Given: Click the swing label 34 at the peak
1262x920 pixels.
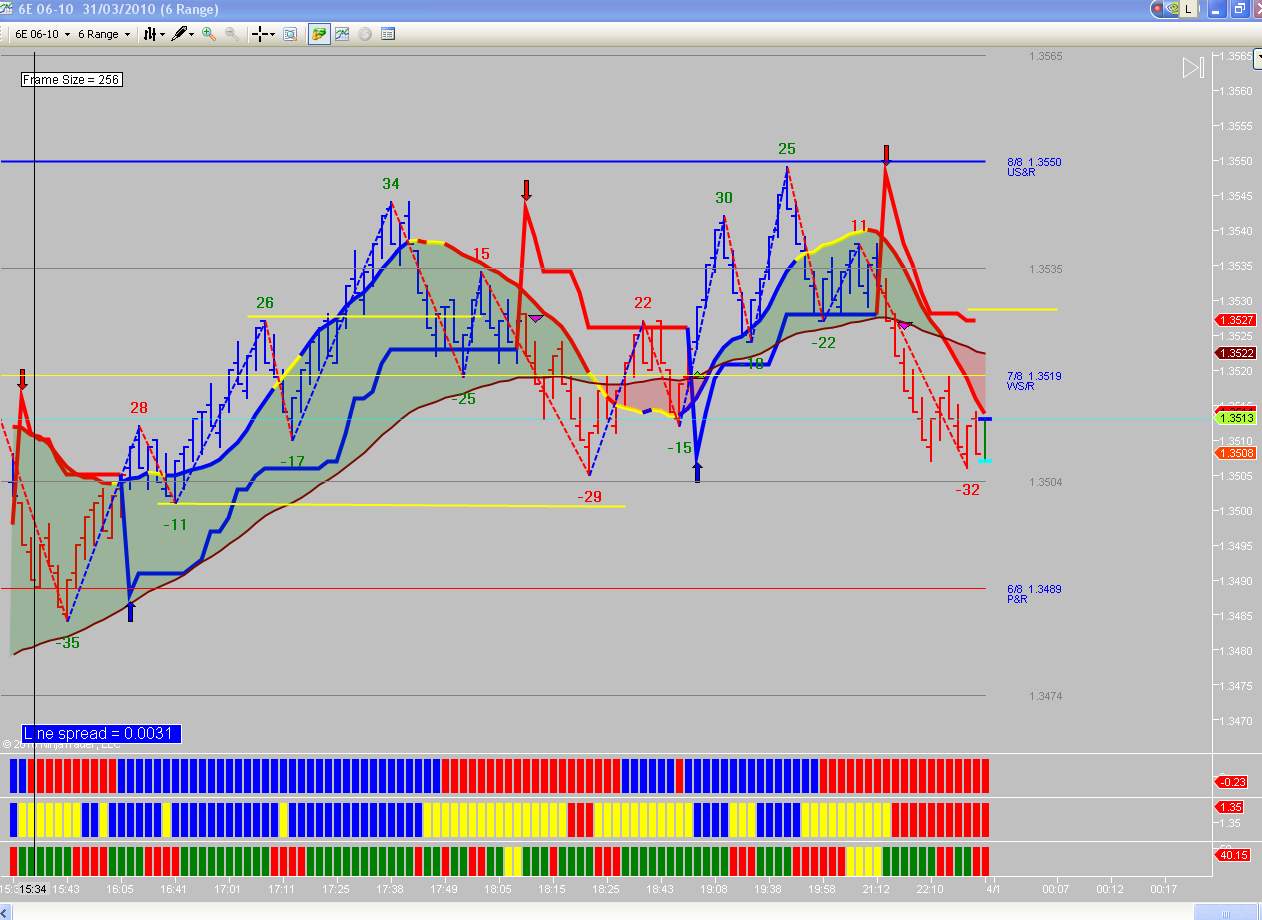Looking at the screenshot, I should [390, 184].
